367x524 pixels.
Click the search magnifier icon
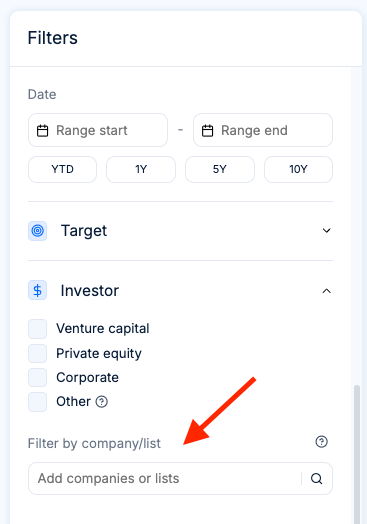pos(317,479)
